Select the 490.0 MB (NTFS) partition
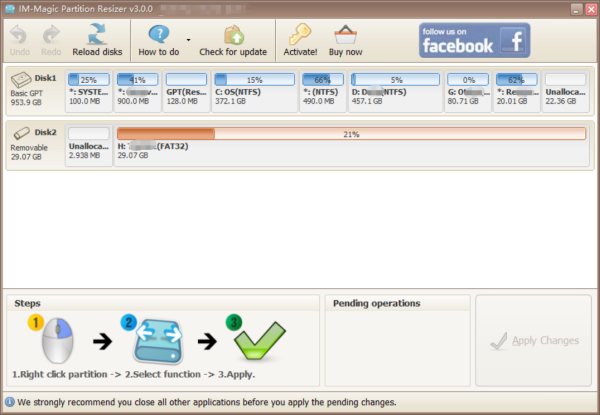 [x=323, y=91]
